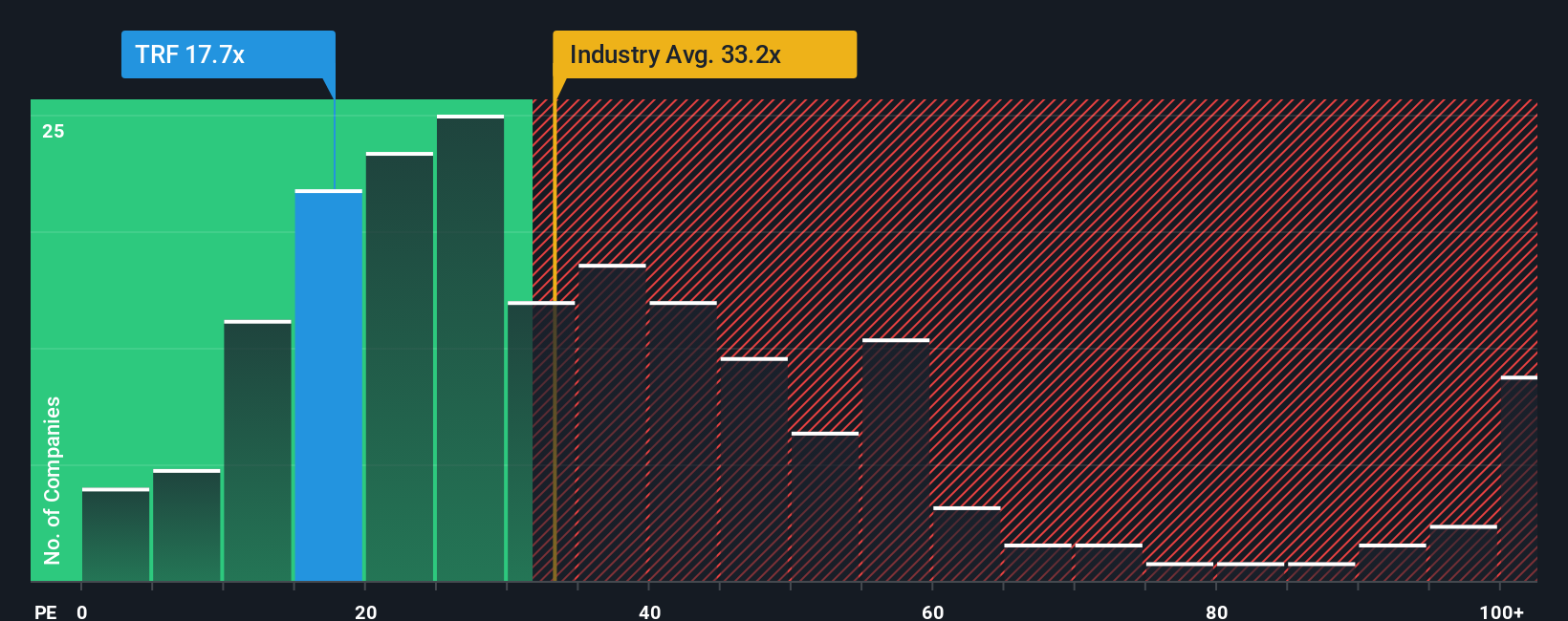1568x621 pixels.
Task: Click the orange industry average vertical line
Action: point(555,340)
